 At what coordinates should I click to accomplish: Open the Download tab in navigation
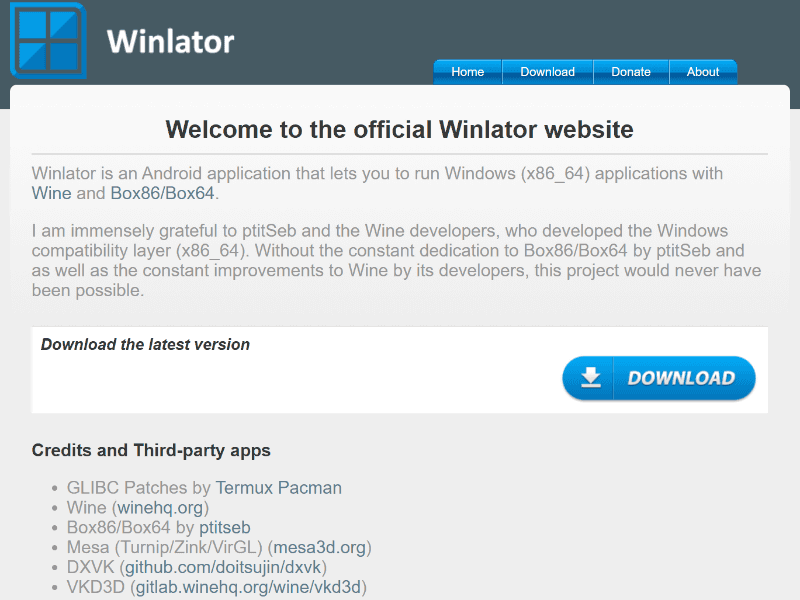[547, 72]
